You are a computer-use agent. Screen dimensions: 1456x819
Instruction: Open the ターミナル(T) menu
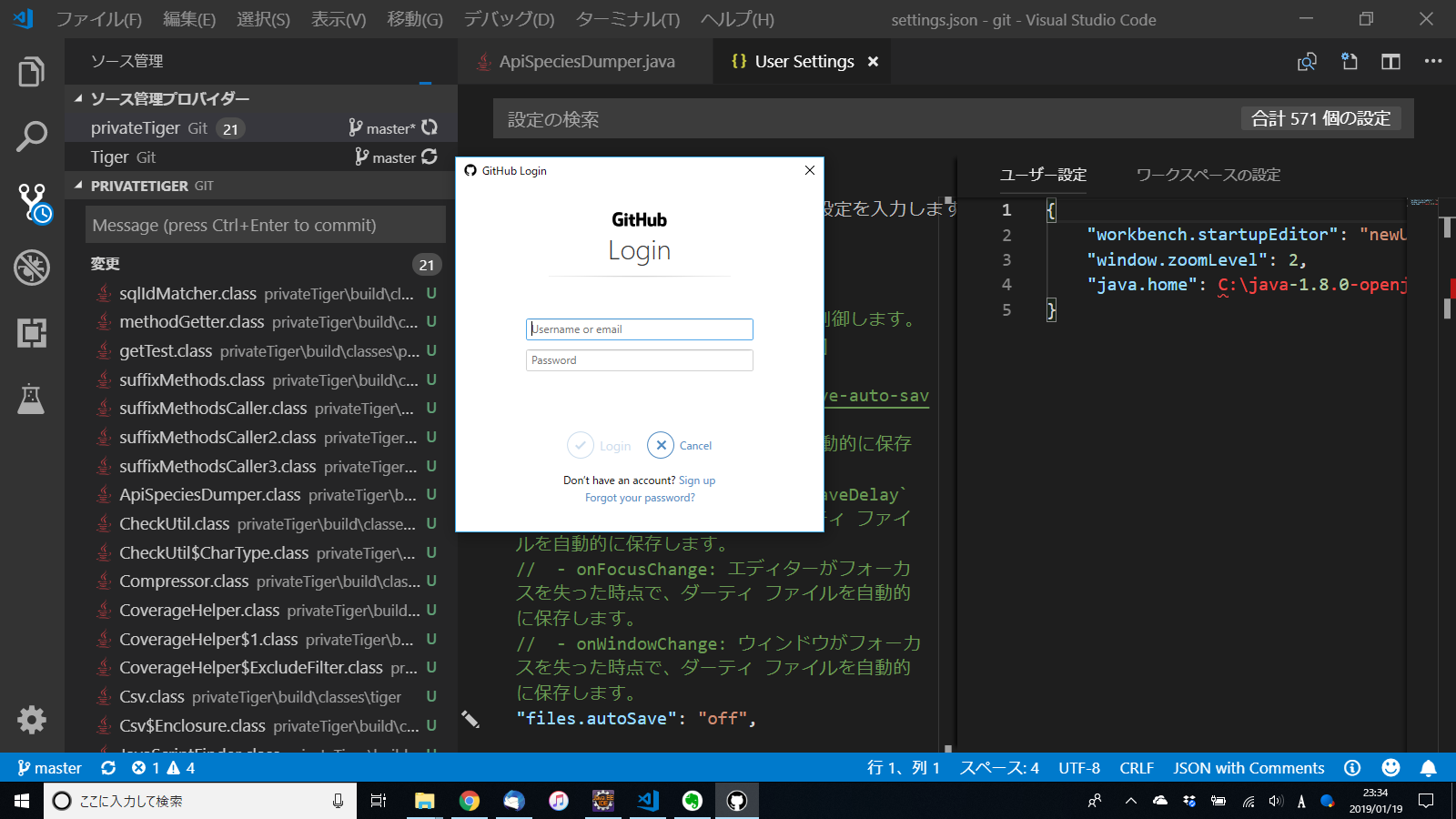tap(628, 19)
